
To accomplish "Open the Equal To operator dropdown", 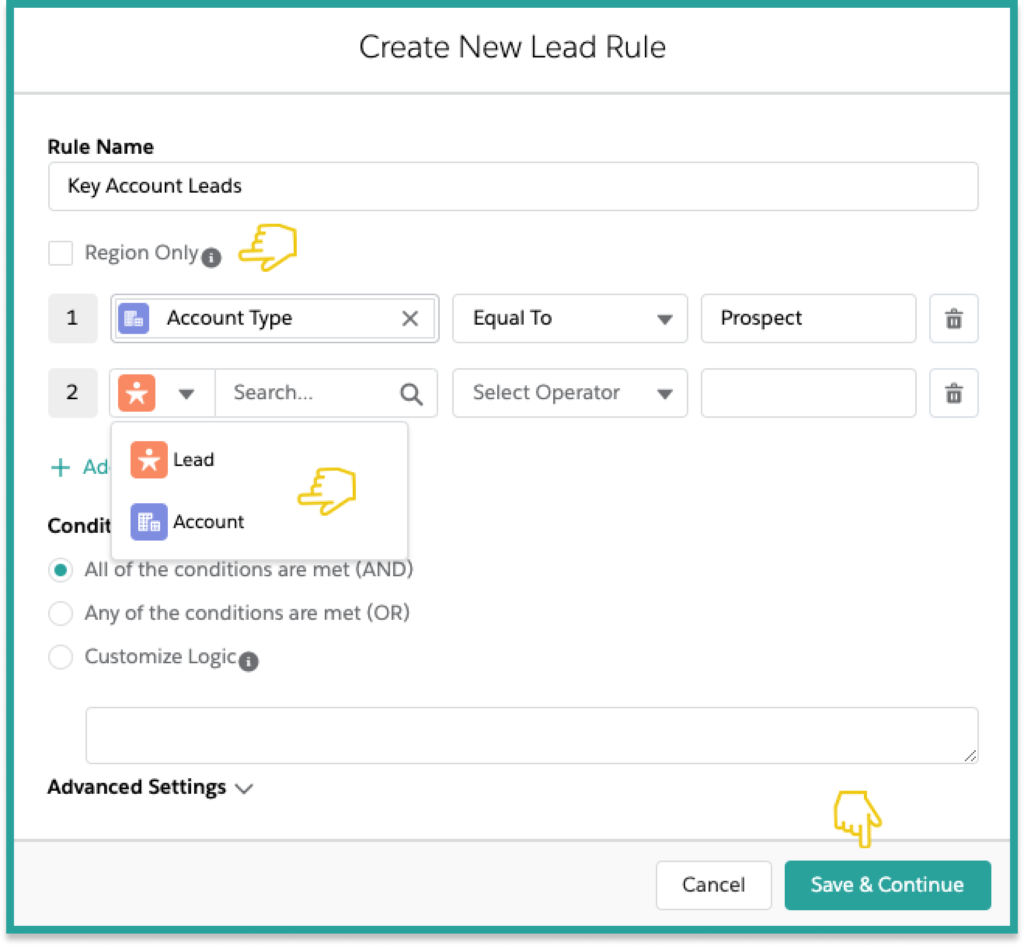I will click(x=569, y=319).
